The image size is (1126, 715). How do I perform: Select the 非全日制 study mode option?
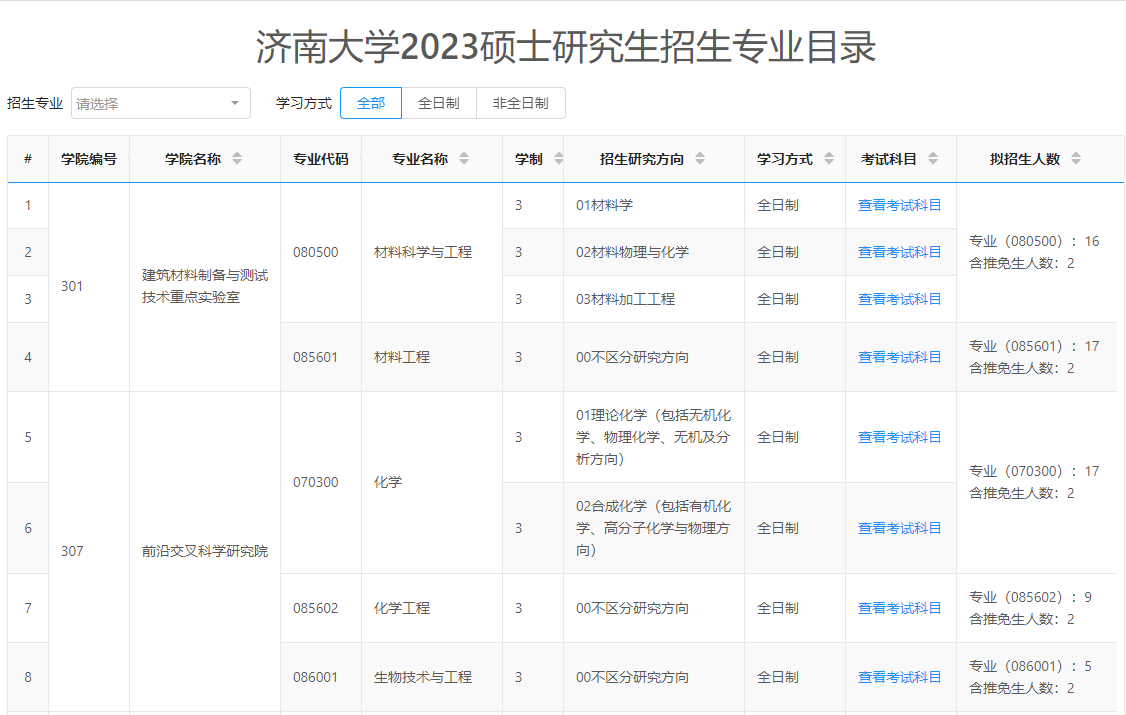click(x=520, y=103)
